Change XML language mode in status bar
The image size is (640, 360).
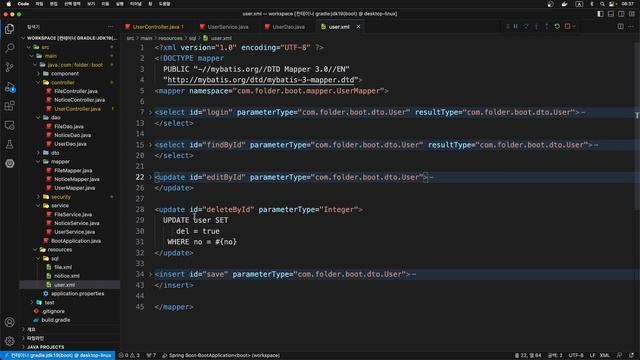[x=605, y=356]
